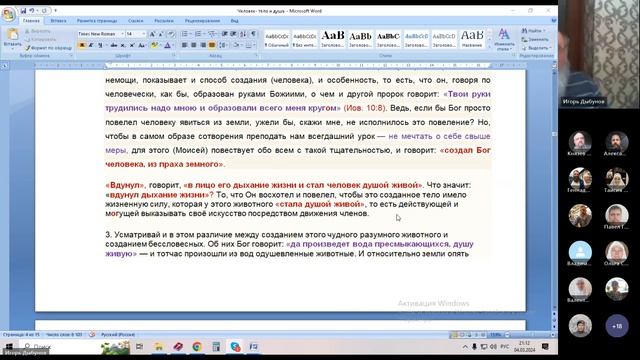Click the Numbered list icon
The width and height of the screenshot is (640, 360).
198,34
